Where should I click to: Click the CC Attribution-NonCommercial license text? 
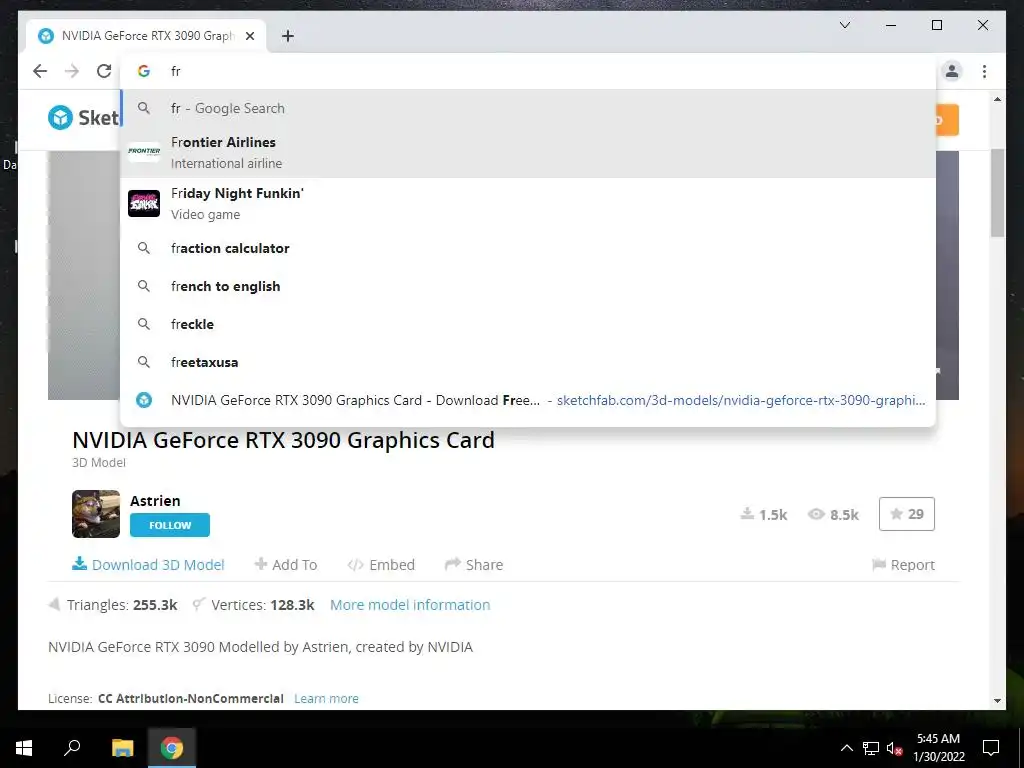click(x=191, y=698)
